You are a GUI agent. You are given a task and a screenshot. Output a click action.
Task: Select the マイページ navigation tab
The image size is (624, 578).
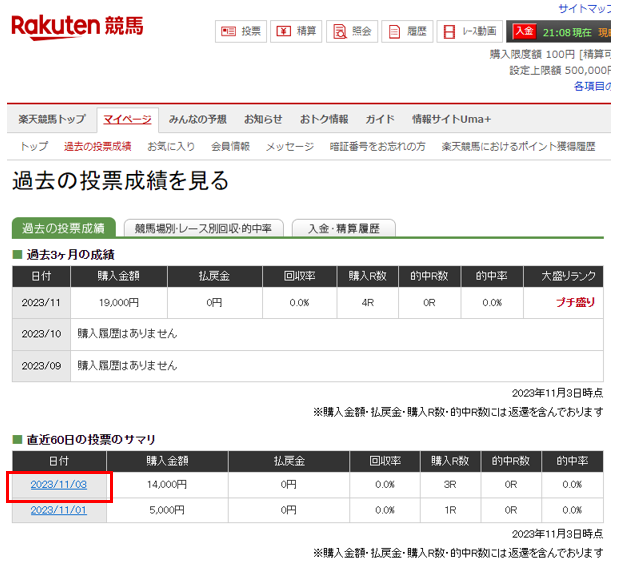(127, 119)
